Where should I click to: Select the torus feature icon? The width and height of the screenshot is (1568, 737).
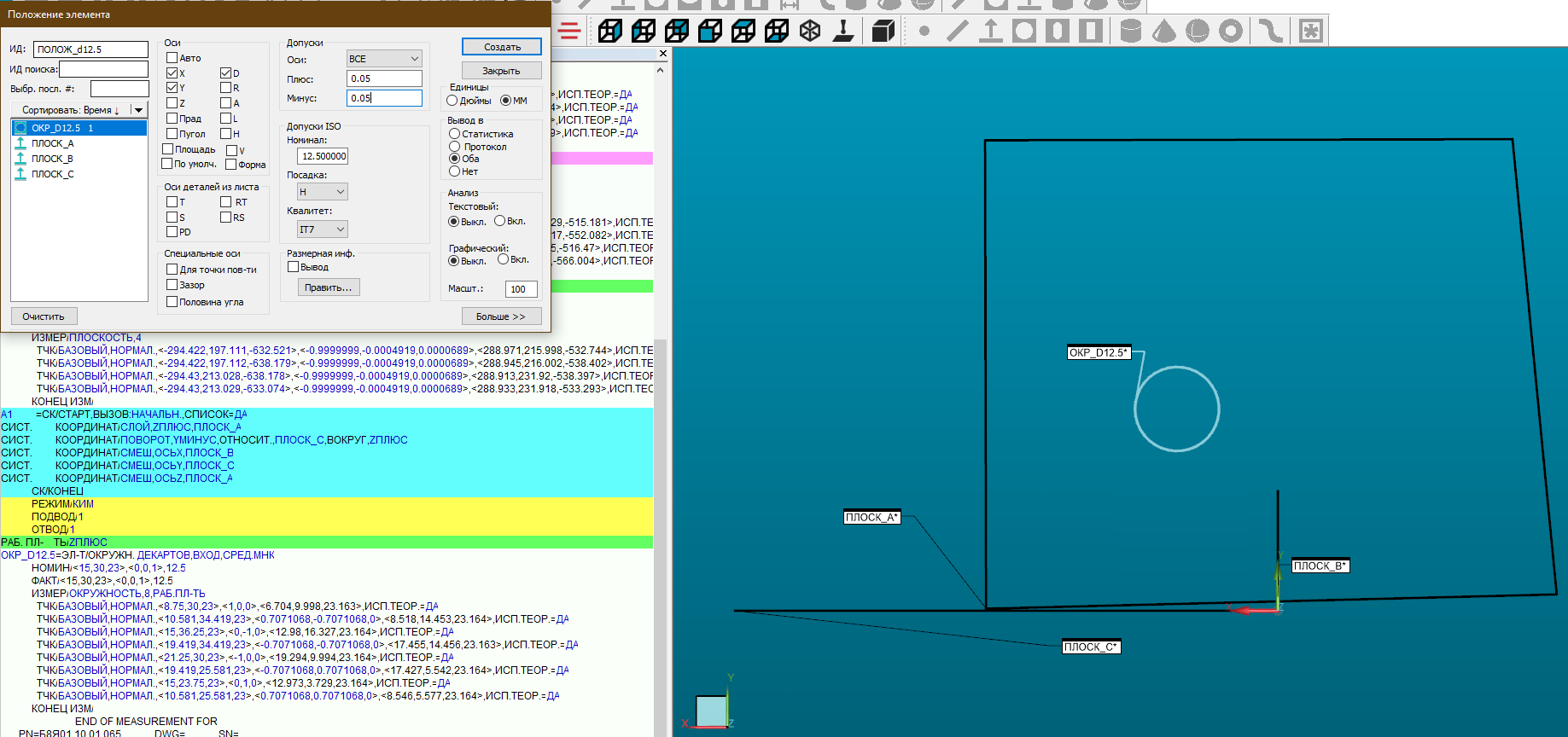pos(1230,32)
